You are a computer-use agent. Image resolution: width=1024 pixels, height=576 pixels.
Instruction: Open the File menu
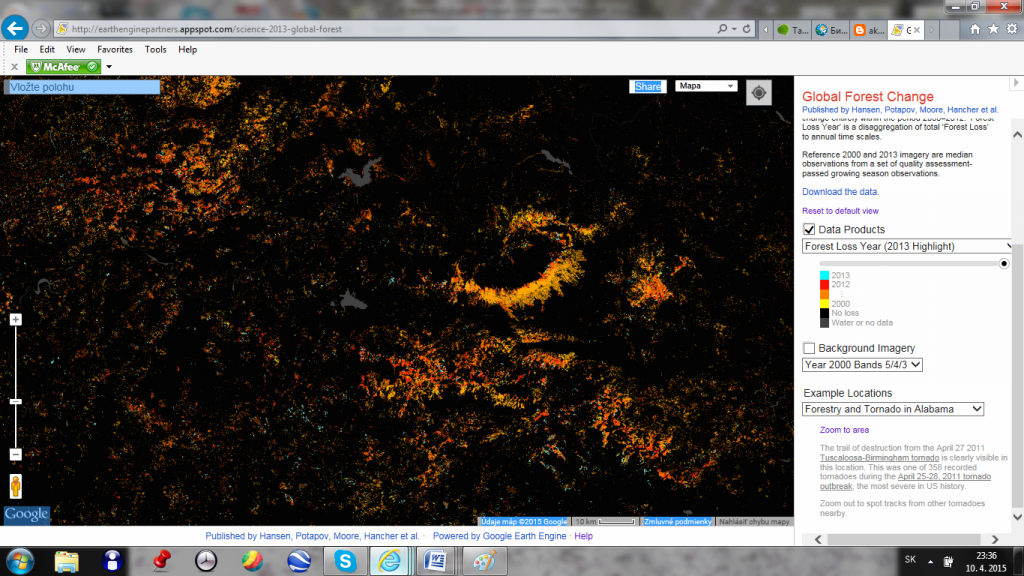pyautogui.click(x=21, y=50)
